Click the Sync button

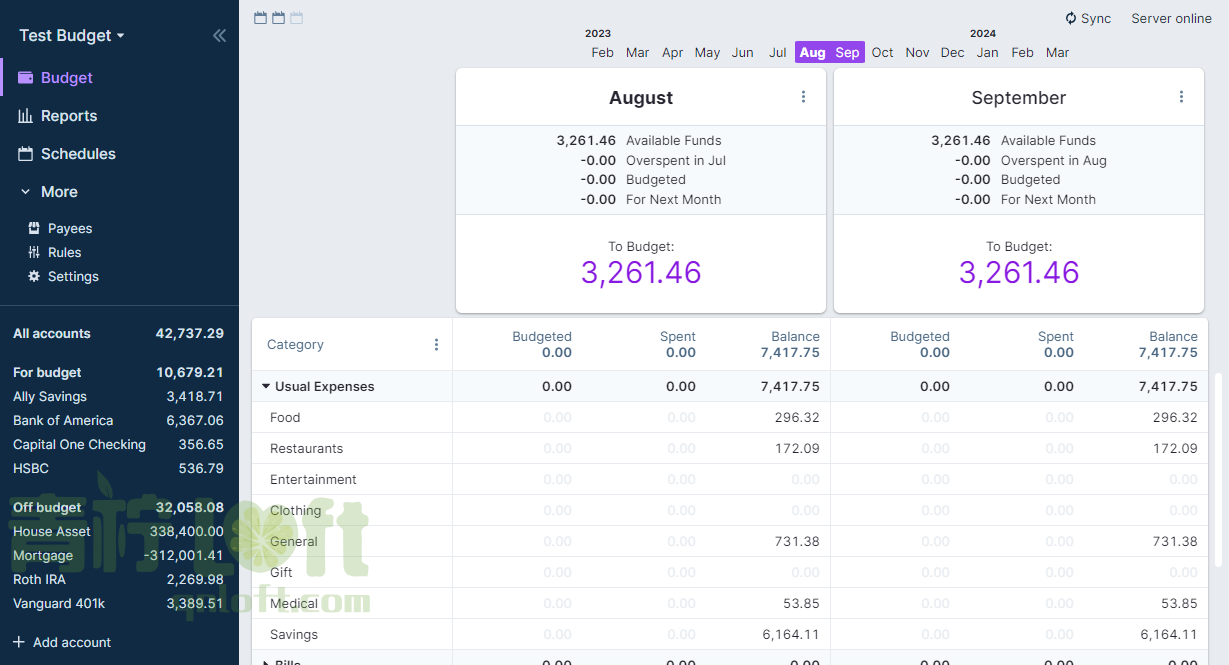(1088, 18)
